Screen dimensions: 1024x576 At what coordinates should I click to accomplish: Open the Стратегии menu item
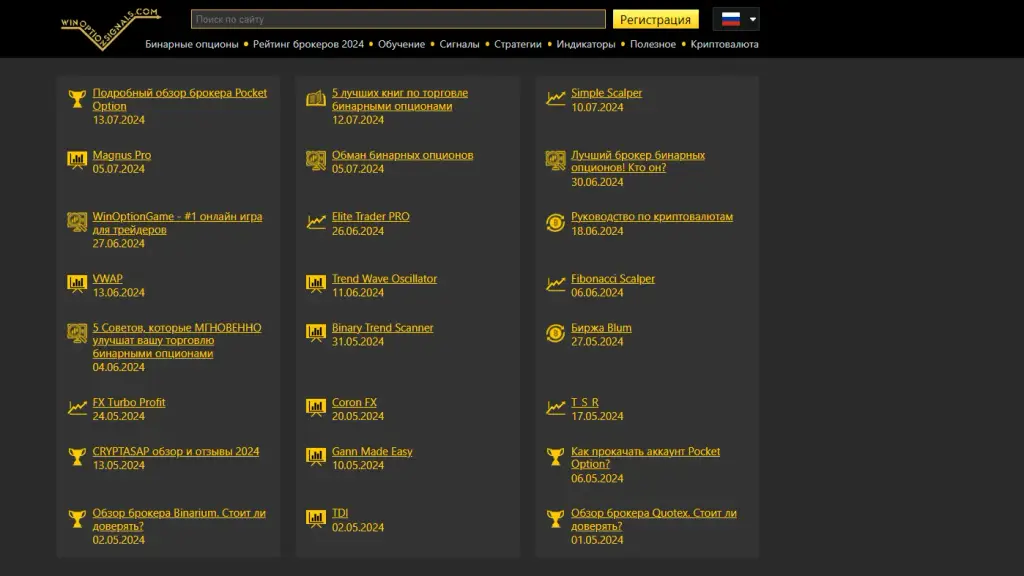[x=518, y=44]
